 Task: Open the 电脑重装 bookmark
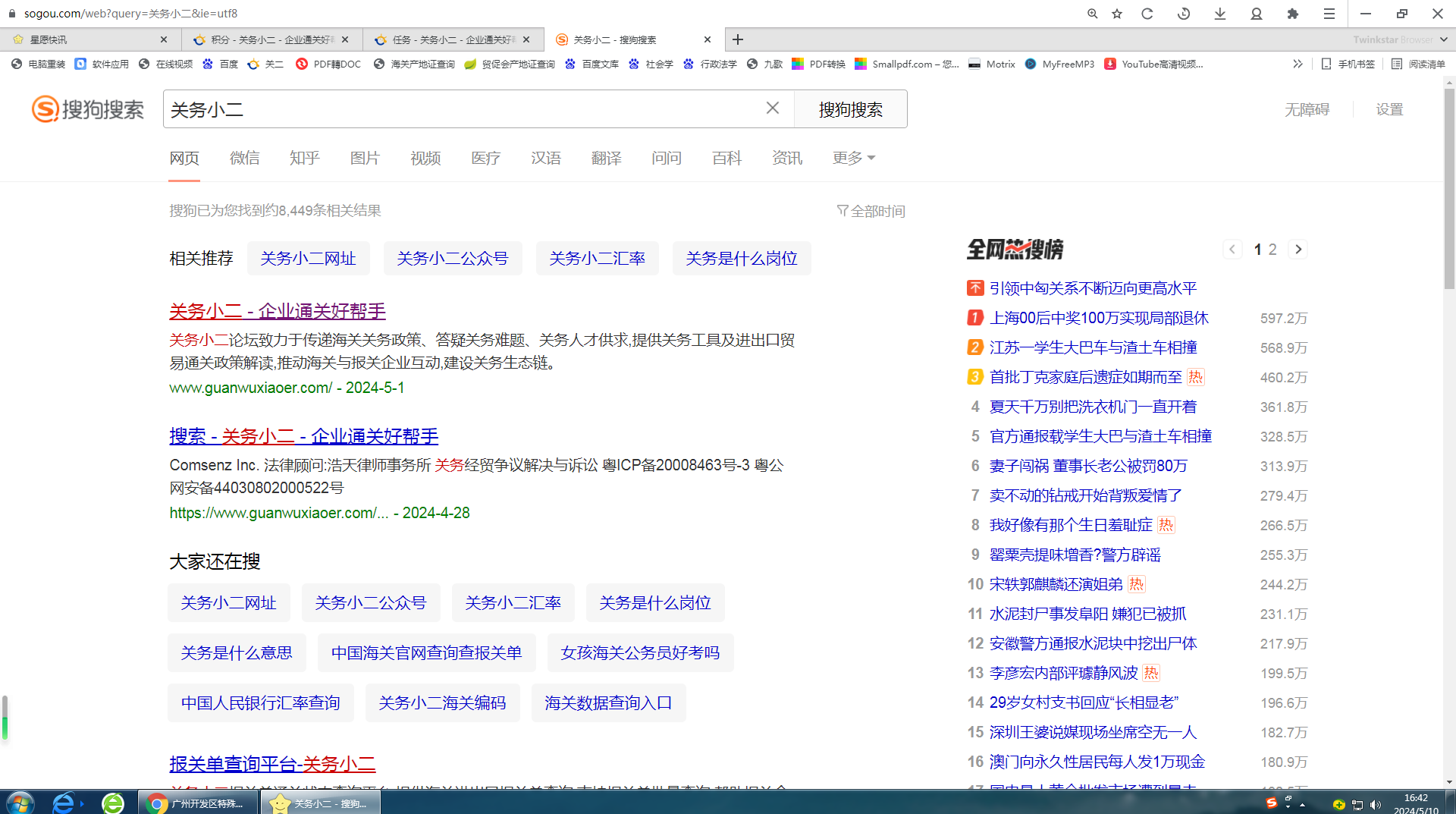pyautogui.click(x=39, y=64)
